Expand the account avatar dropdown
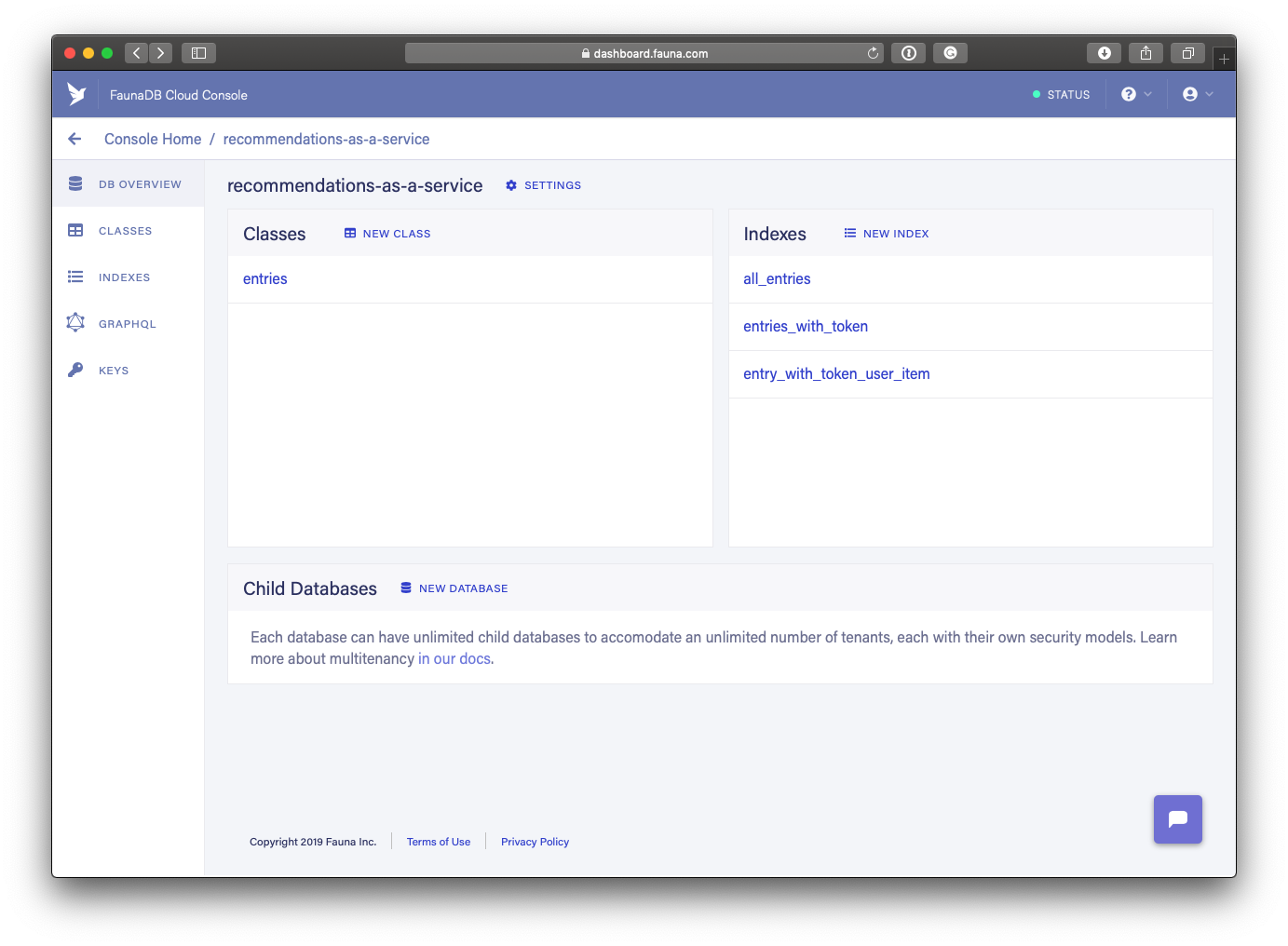Viewport: 1288px width, 946px height. click(x=1191, y=94)
